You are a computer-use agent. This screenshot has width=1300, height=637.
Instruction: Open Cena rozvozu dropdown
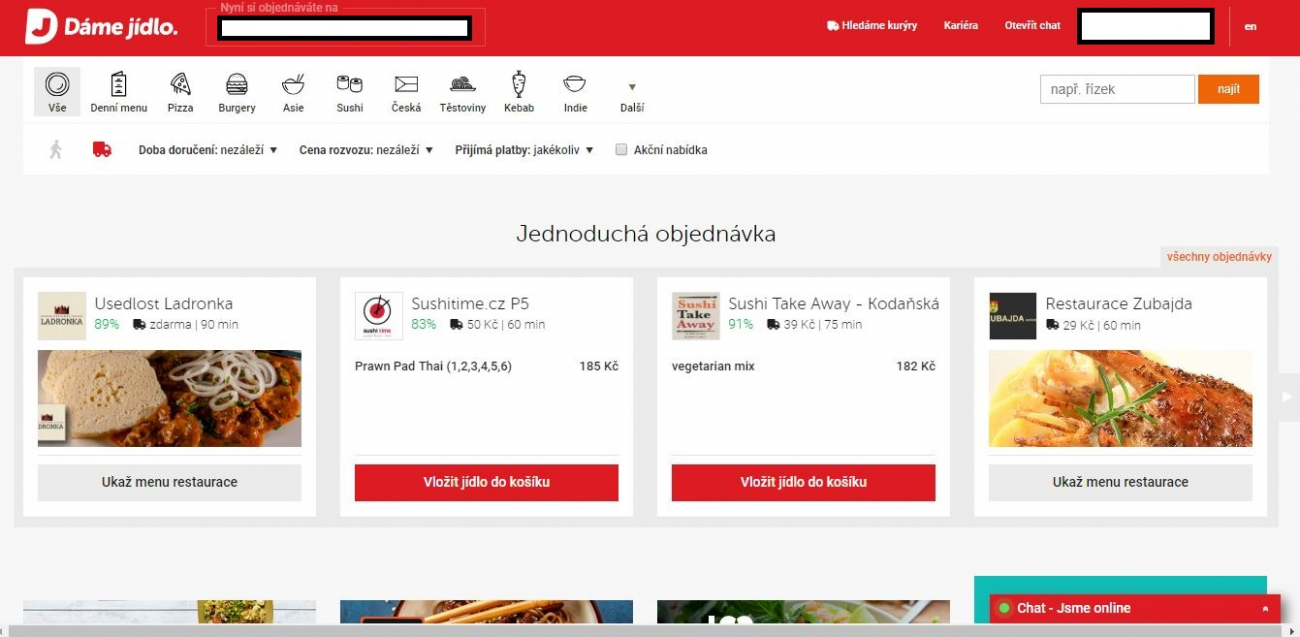(366, 150)
